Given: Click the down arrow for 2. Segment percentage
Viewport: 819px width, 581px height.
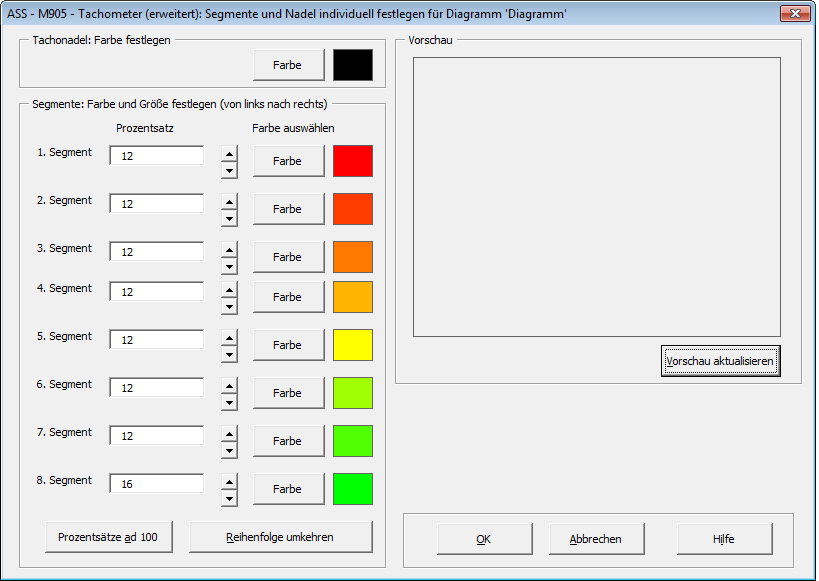Looking at the screenshot, I should click(x=230, y=218).
